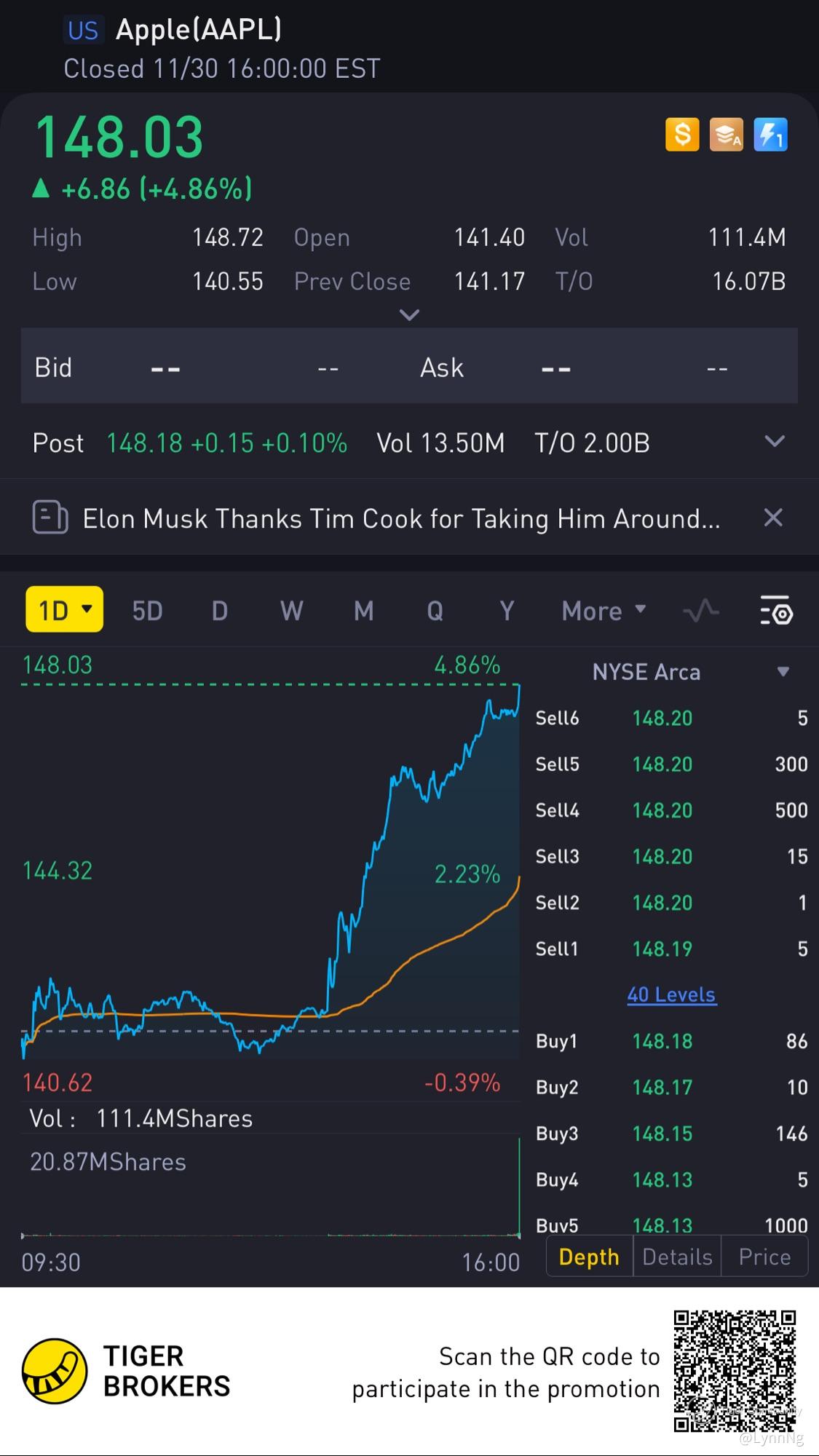Tap the Sell2 order book row

[671, 903]
